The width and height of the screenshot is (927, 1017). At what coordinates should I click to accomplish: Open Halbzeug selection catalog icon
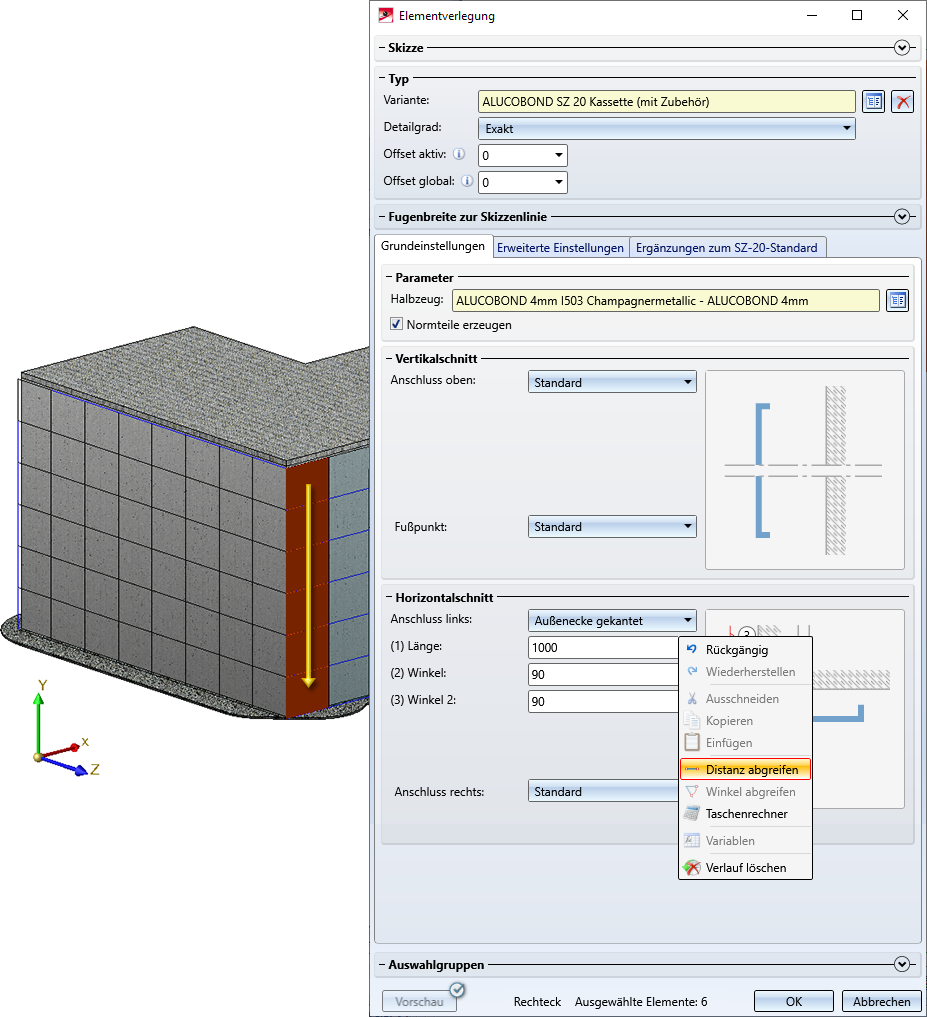point(897,300)
